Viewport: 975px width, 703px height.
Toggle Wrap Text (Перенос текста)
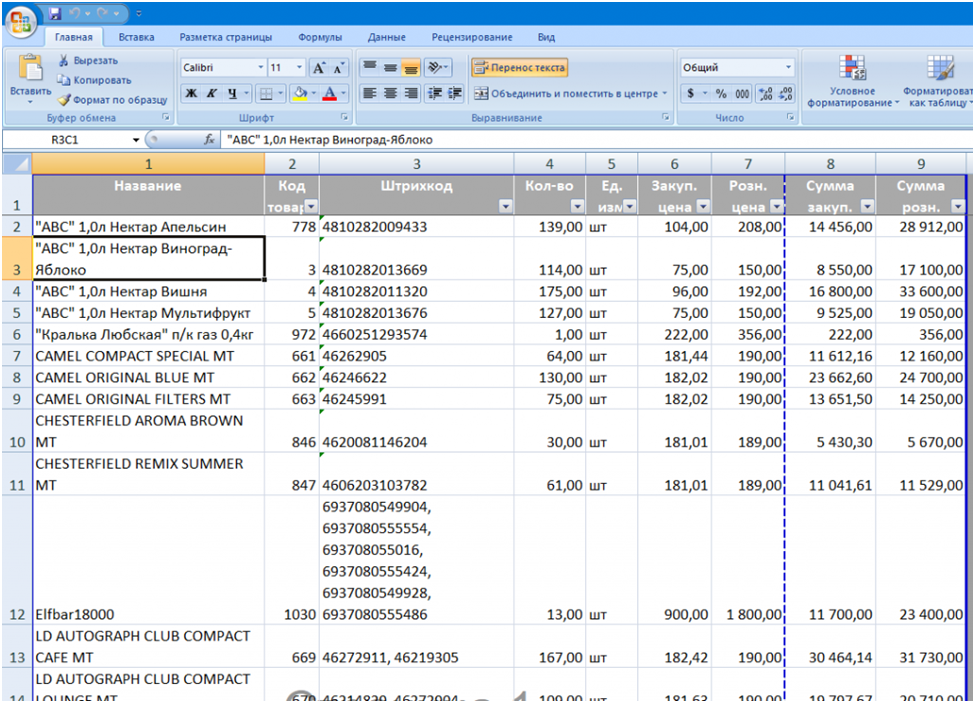(x=519, y=68)
